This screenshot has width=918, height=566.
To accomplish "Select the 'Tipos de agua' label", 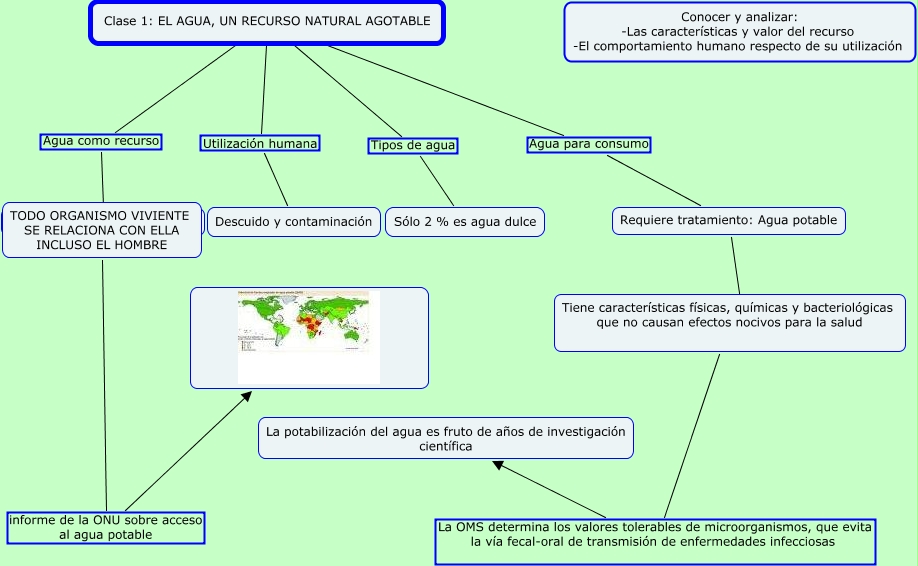I will (413, 145).
